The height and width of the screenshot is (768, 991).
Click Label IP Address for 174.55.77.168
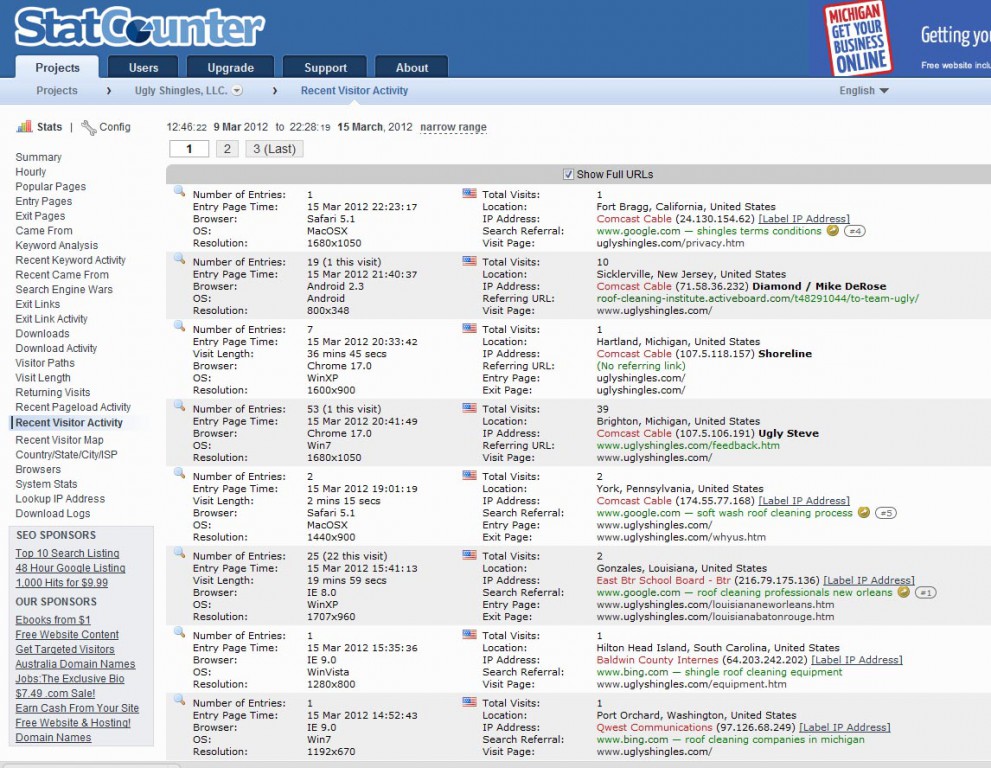pyautogui.click(x=804, y=501)
